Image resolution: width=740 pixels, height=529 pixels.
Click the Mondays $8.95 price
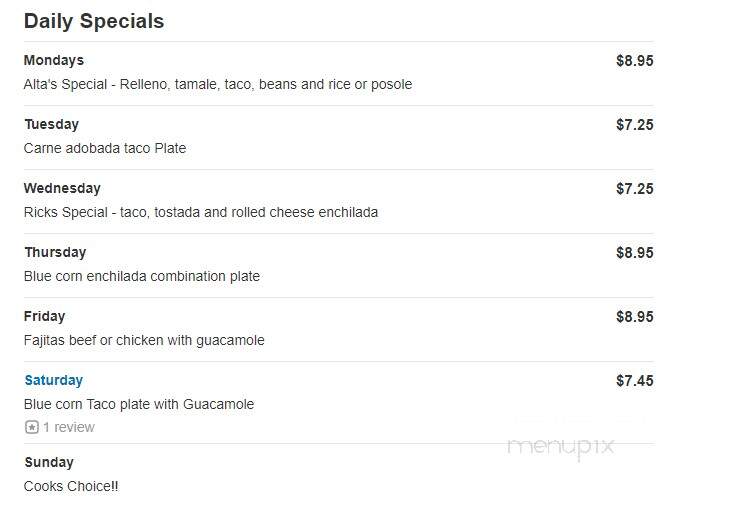pyautogui.click(x=635, y=61)
